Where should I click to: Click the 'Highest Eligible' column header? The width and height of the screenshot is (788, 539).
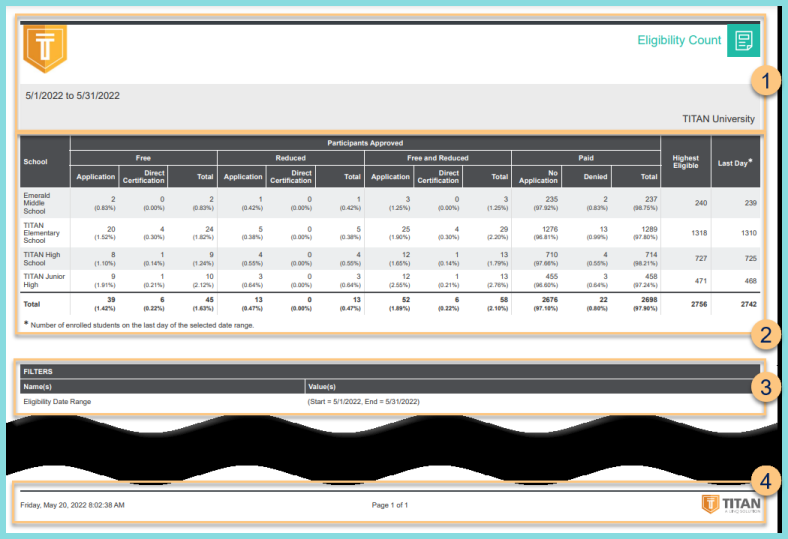[685, 162]
